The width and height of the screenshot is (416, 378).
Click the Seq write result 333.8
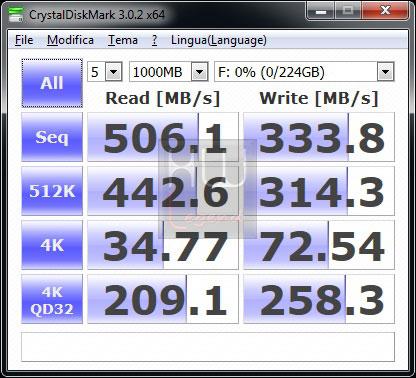[319, 137]
